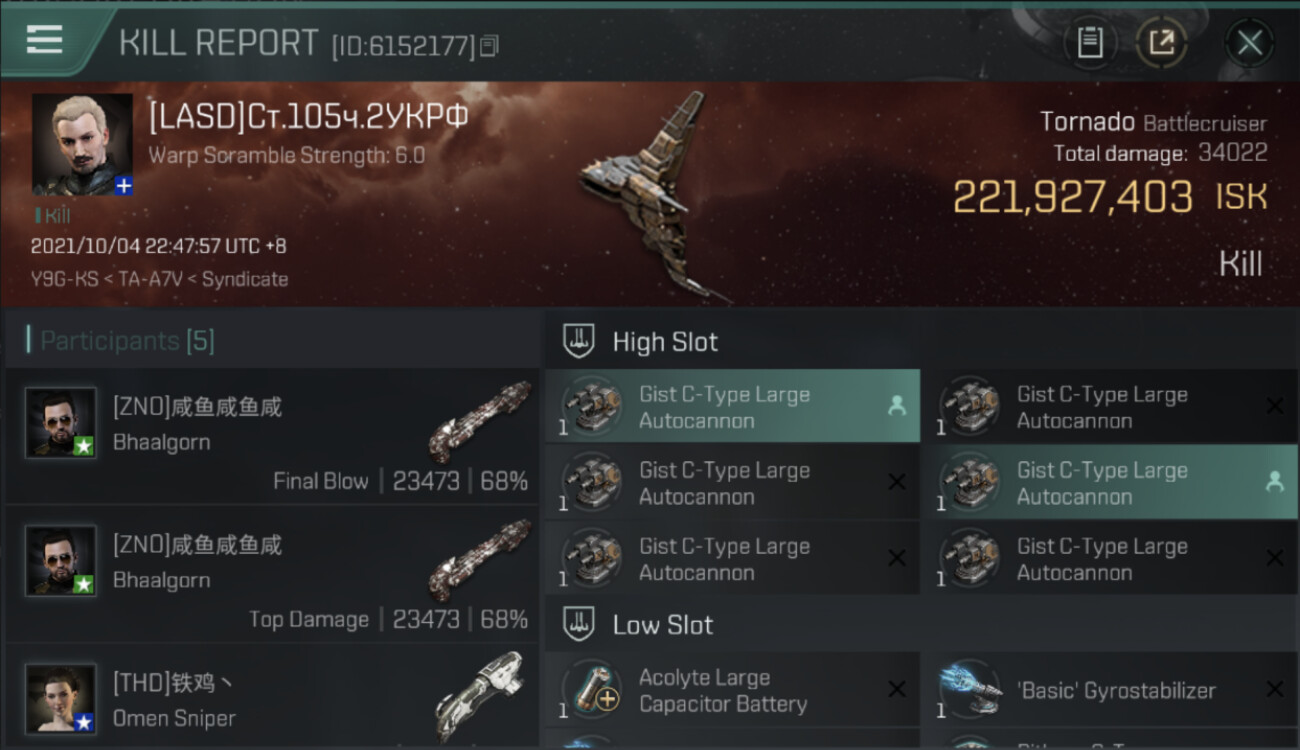Collapse the Low Slot section header
The image size is (1300, 750).
click(x=922, y=625)
